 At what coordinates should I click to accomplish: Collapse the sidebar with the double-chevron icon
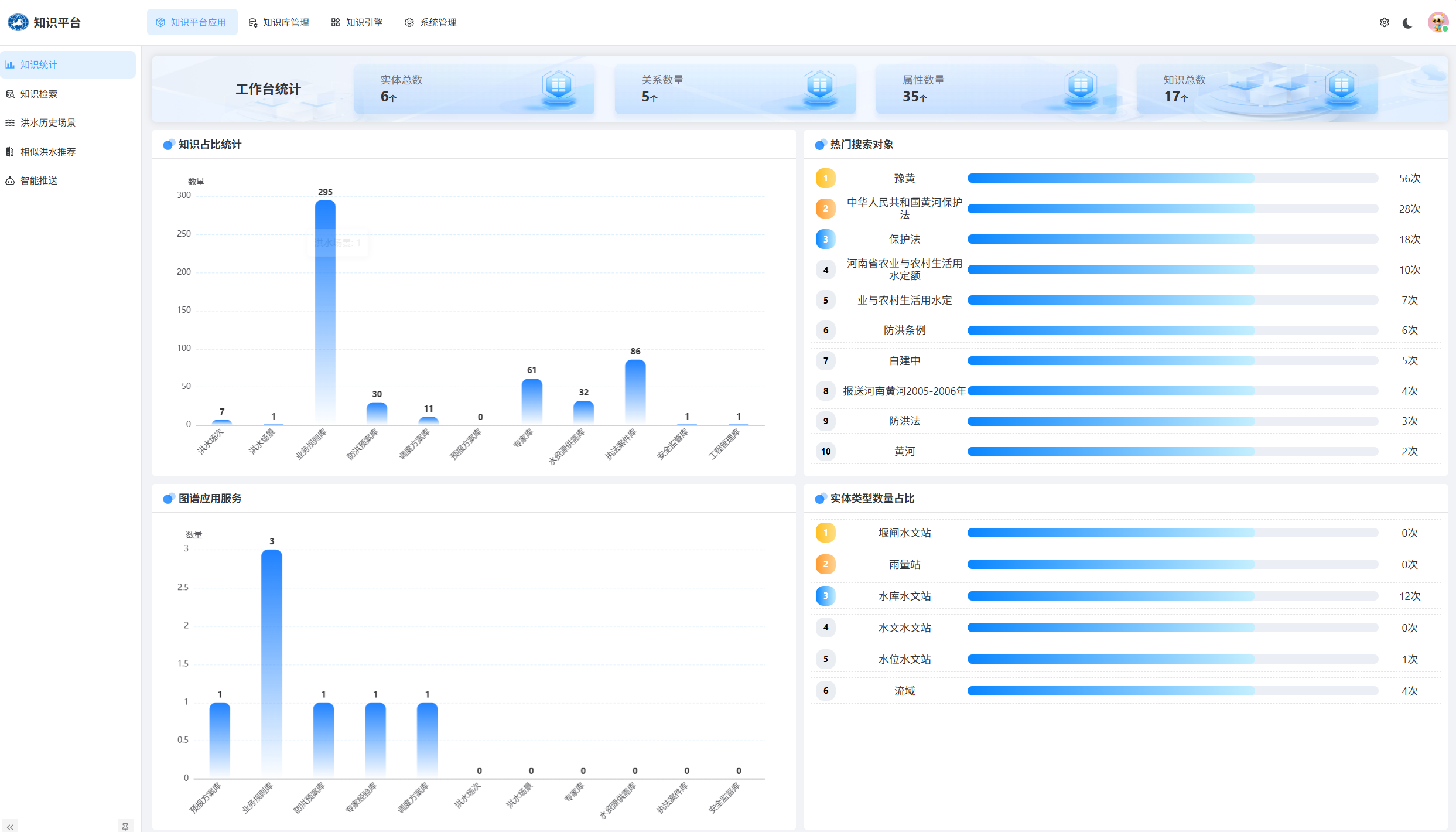pos(10,826)
